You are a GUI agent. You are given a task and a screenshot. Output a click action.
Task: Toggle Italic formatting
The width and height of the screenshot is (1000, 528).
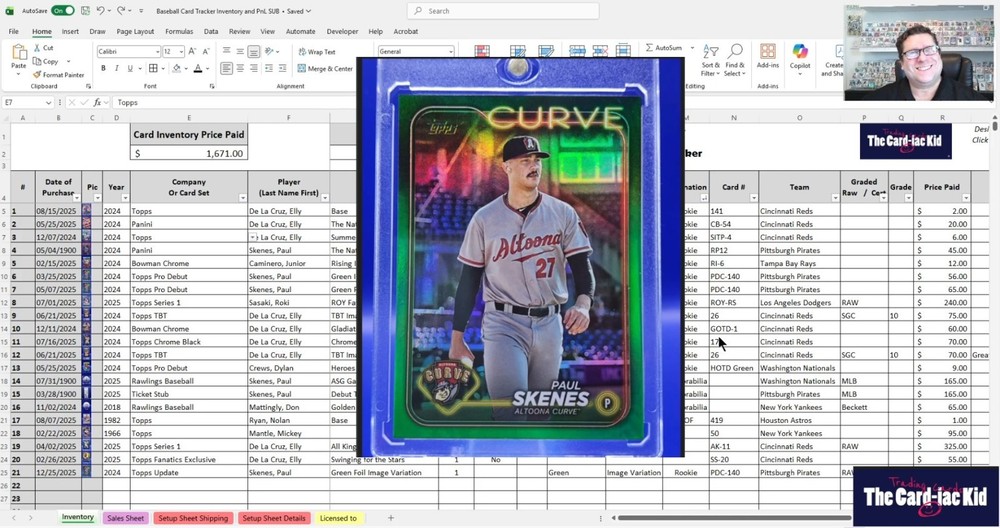pos(117,68)
